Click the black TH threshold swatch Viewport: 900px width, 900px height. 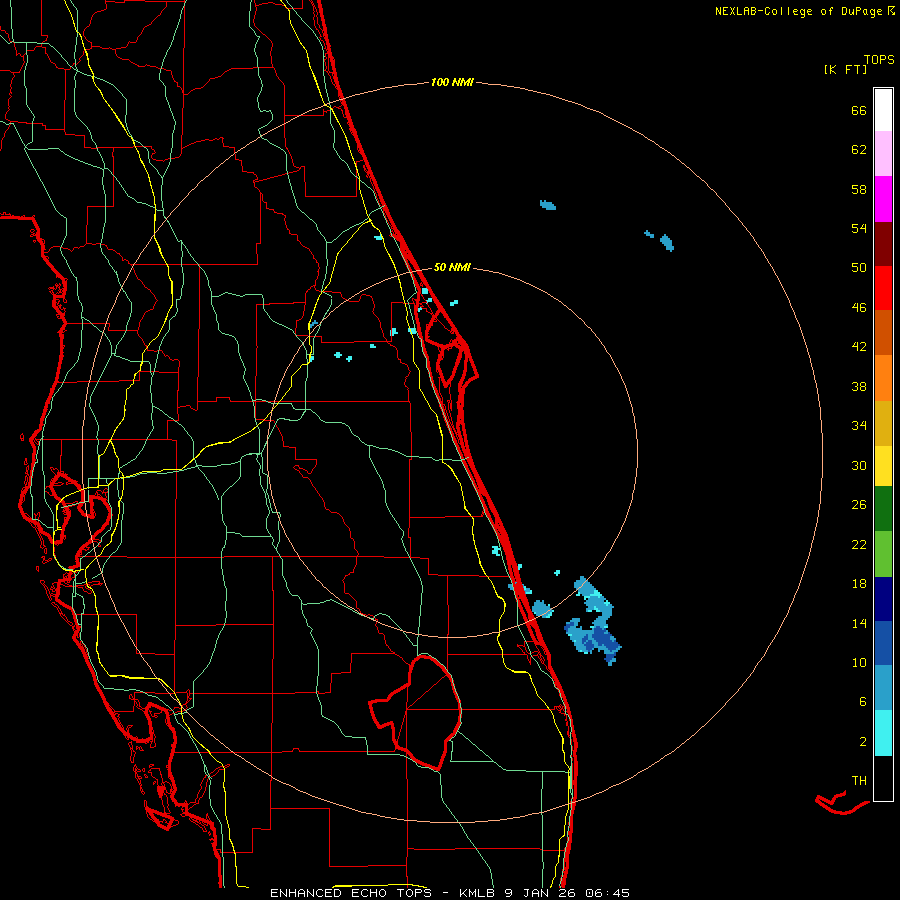883,778
